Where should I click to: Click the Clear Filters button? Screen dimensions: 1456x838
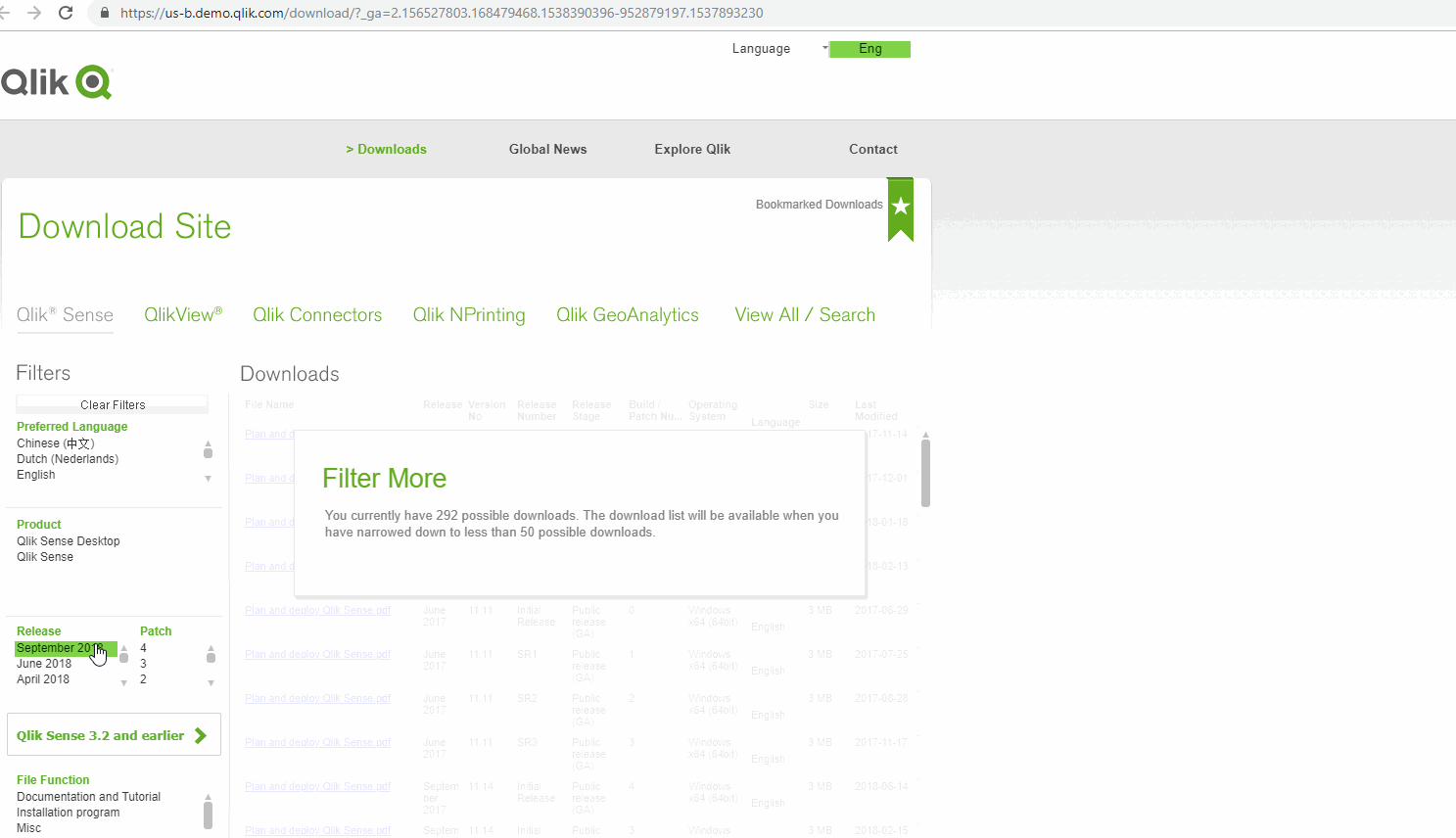coord(113,404)
